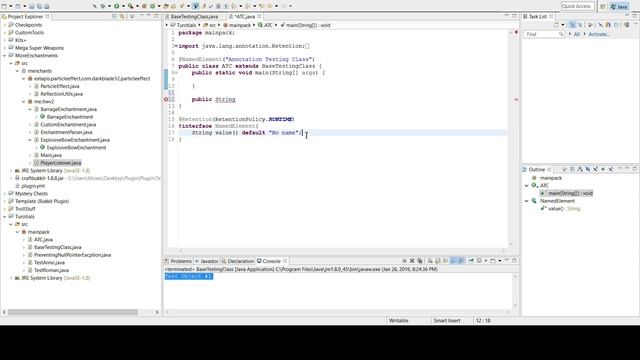Select ATC.java under mainpack
Screen dimensions: 640x360
tap(43, 240)
